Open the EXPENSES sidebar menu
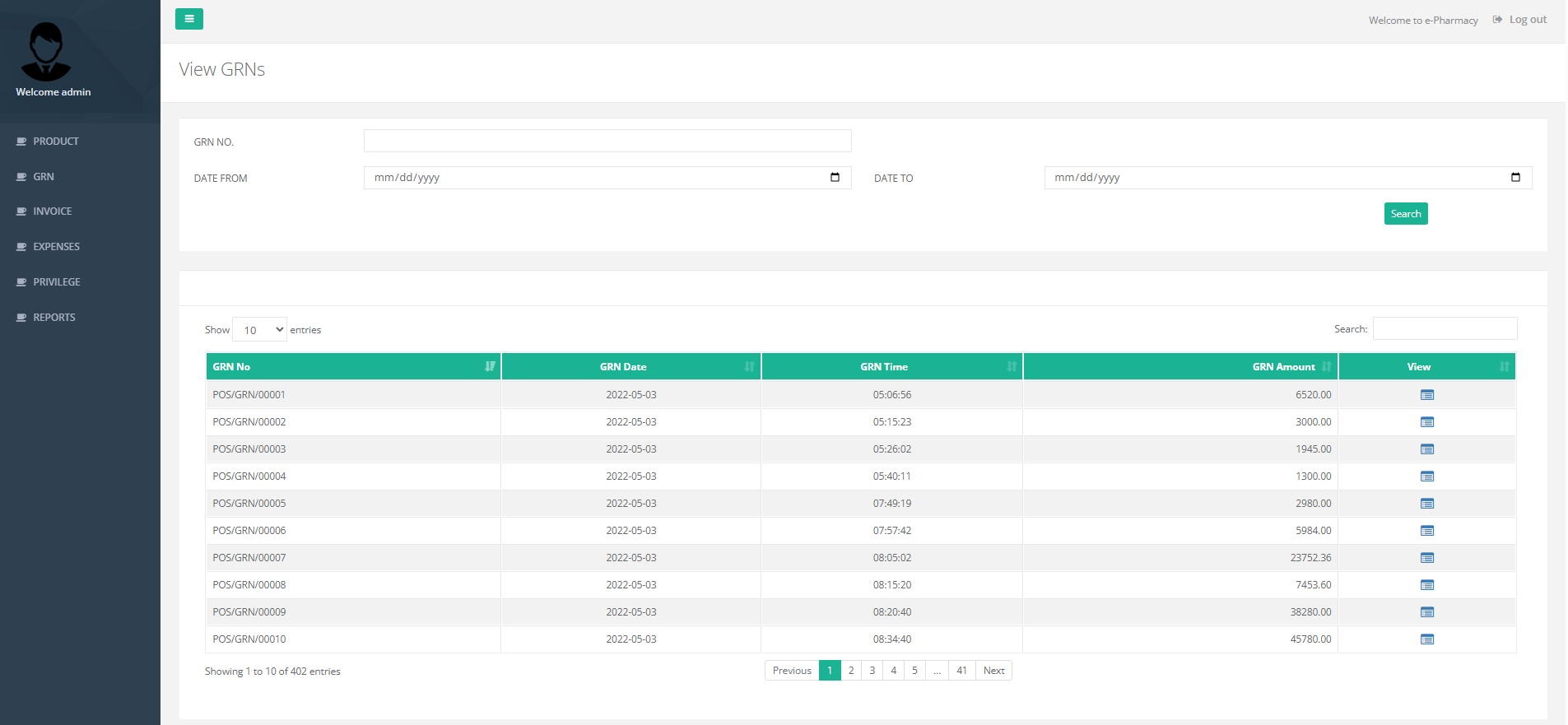 [56, 247]
